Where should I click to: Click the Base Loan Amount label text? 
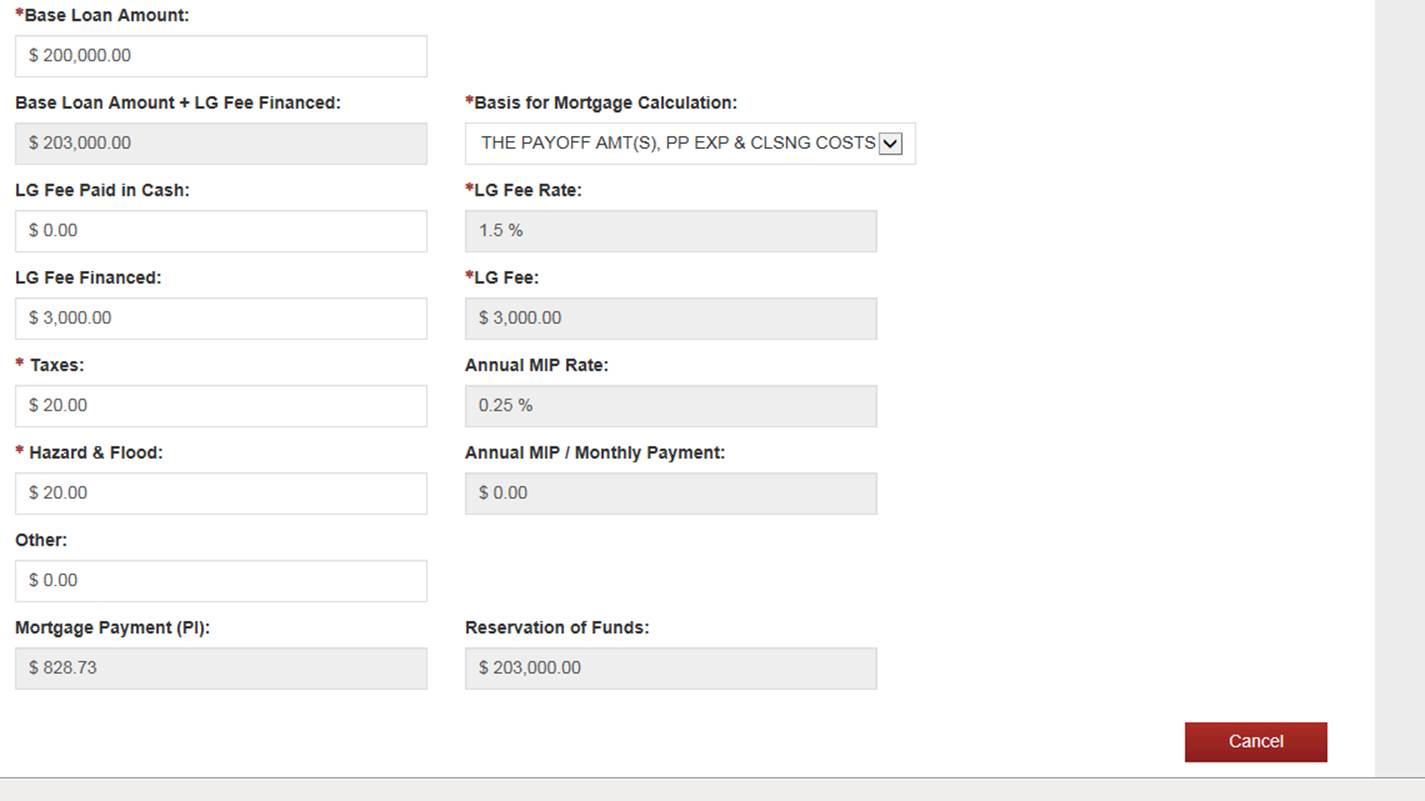click(106, 16)
